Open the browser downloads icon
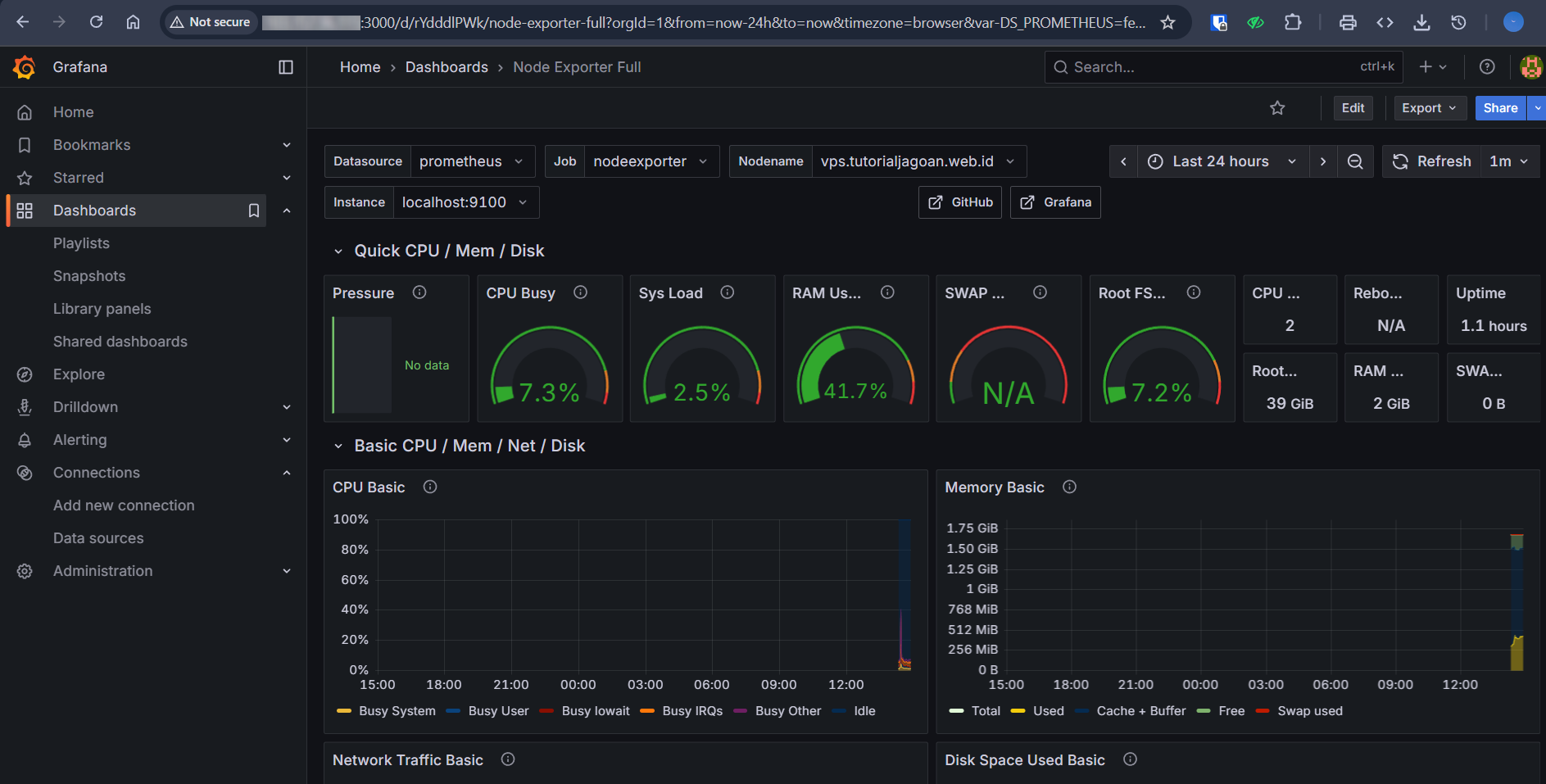1546x784 pixels. 1421,22
